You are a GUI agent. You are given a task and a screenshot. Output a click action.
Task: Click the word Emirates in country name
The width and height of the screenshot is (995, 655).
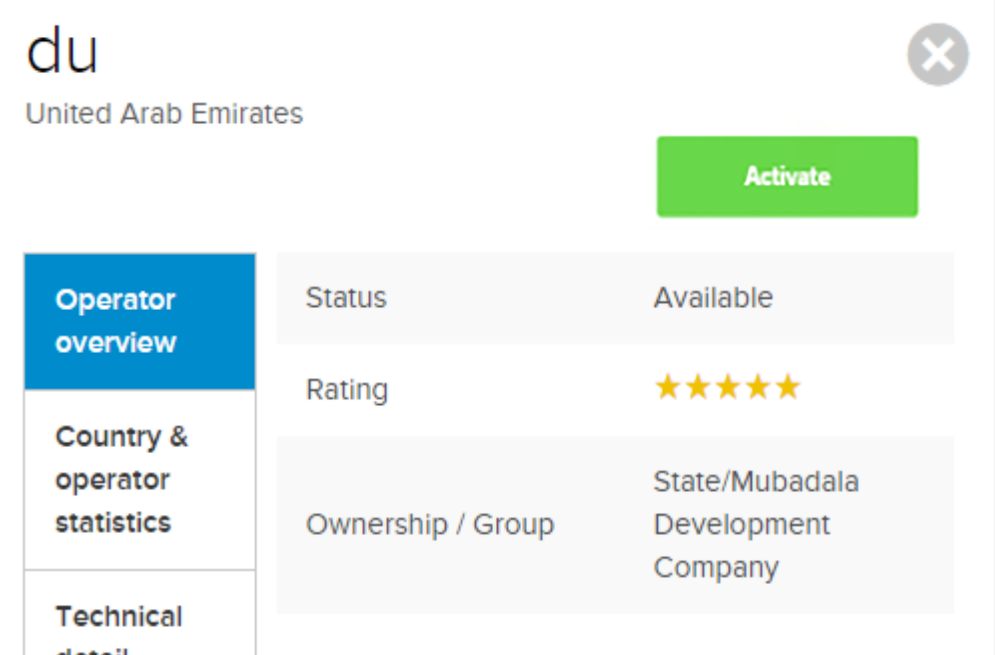pyautogui.click(x=249, y=114)
